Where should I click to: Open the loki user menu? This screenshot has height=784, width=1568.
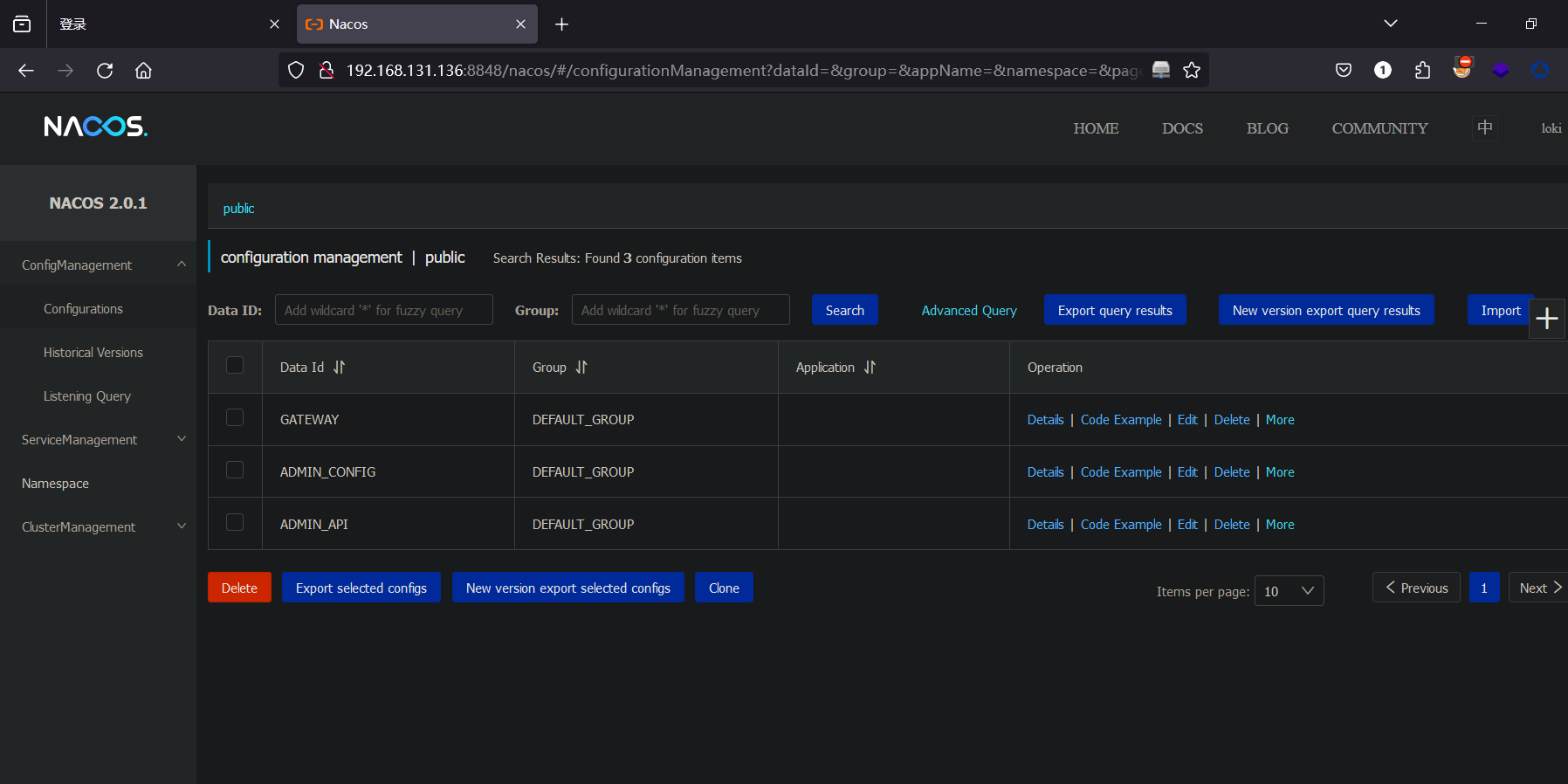(1551, 128)
